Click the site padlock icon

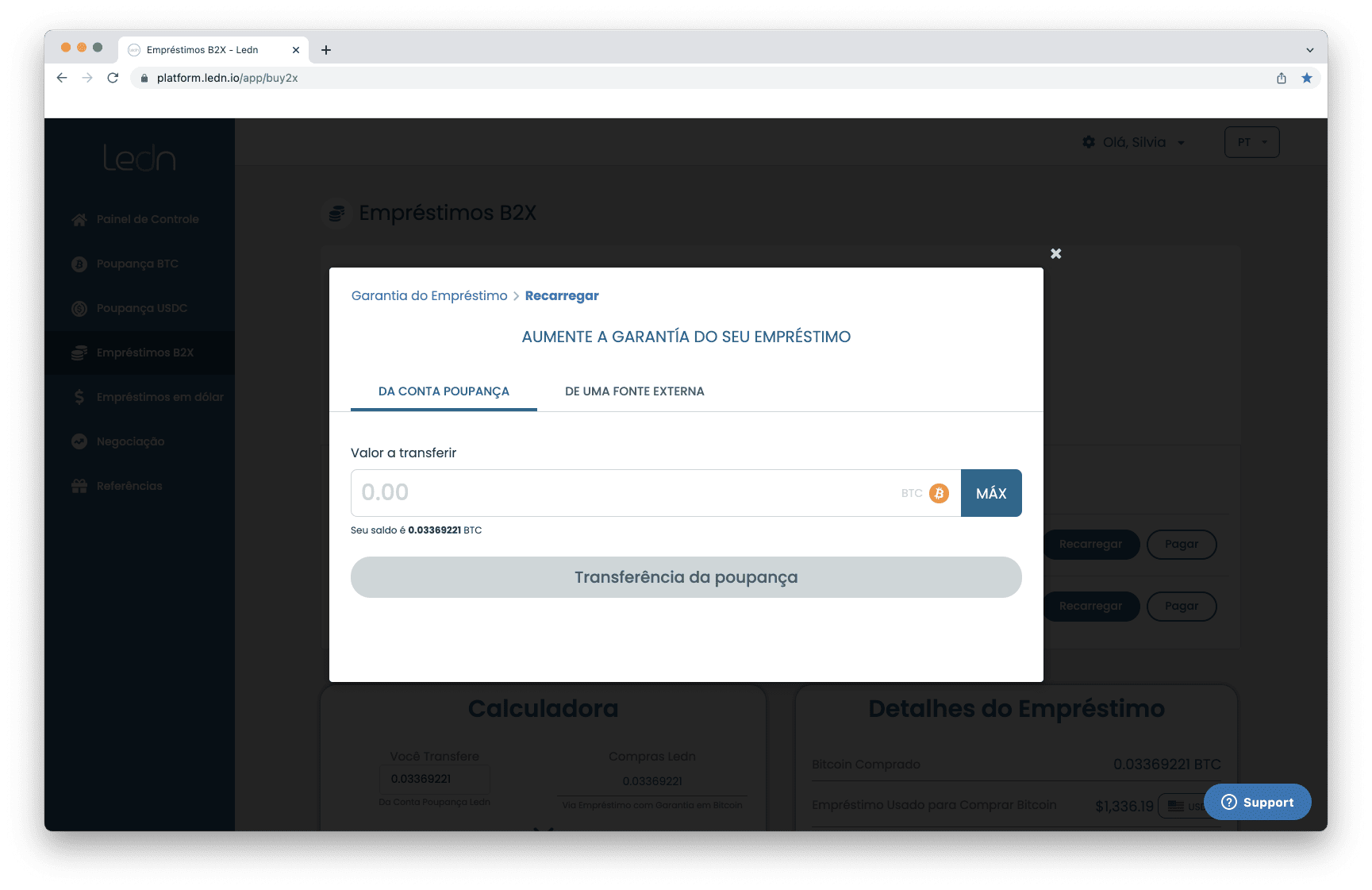click(144, 78)
